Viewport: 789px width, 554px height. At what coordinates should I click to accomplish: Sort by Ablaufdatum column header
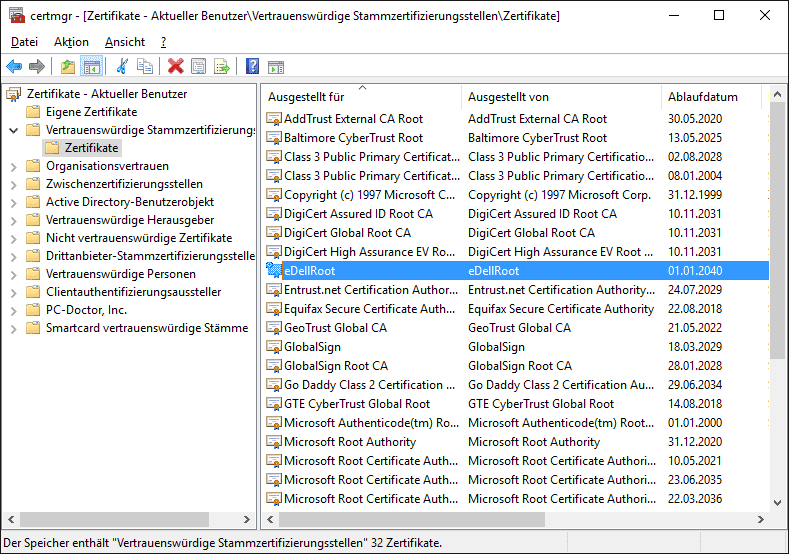712,97
